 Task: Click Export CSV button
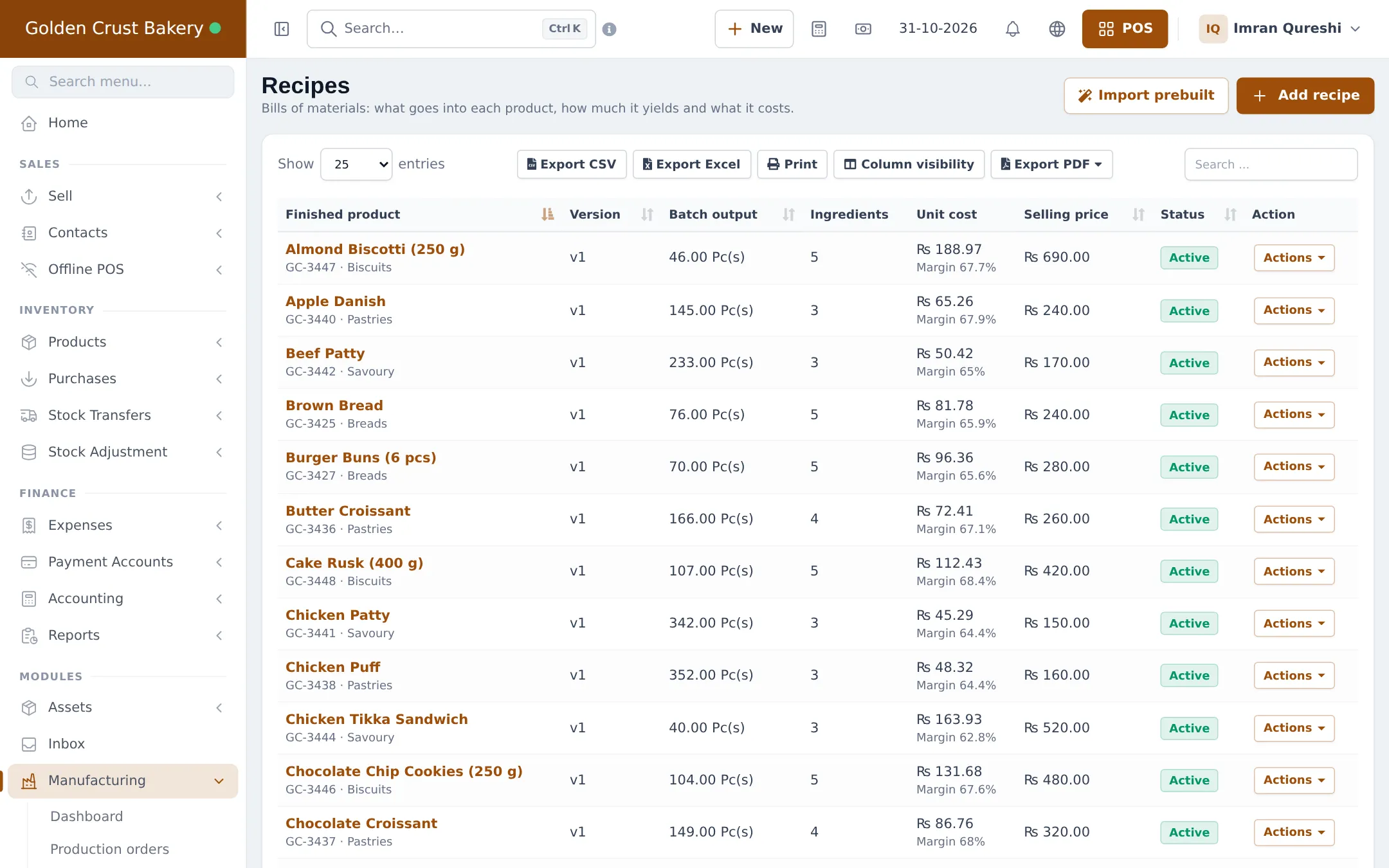click(x=572, y=164)
